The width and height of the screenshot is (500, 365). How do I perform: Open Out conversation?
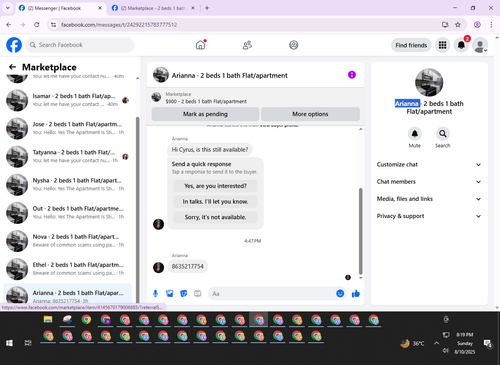click(68, 213)
